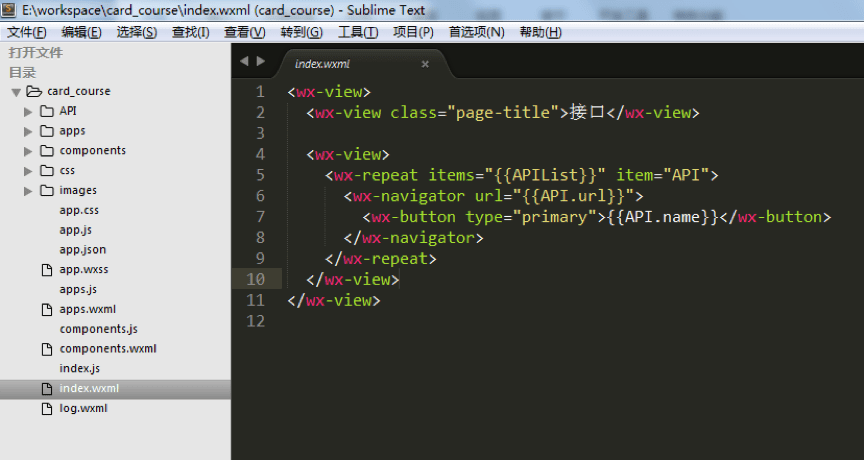Open the 查找(I) menu
This screenshot has height=460, width=864.
click(191, 33)
